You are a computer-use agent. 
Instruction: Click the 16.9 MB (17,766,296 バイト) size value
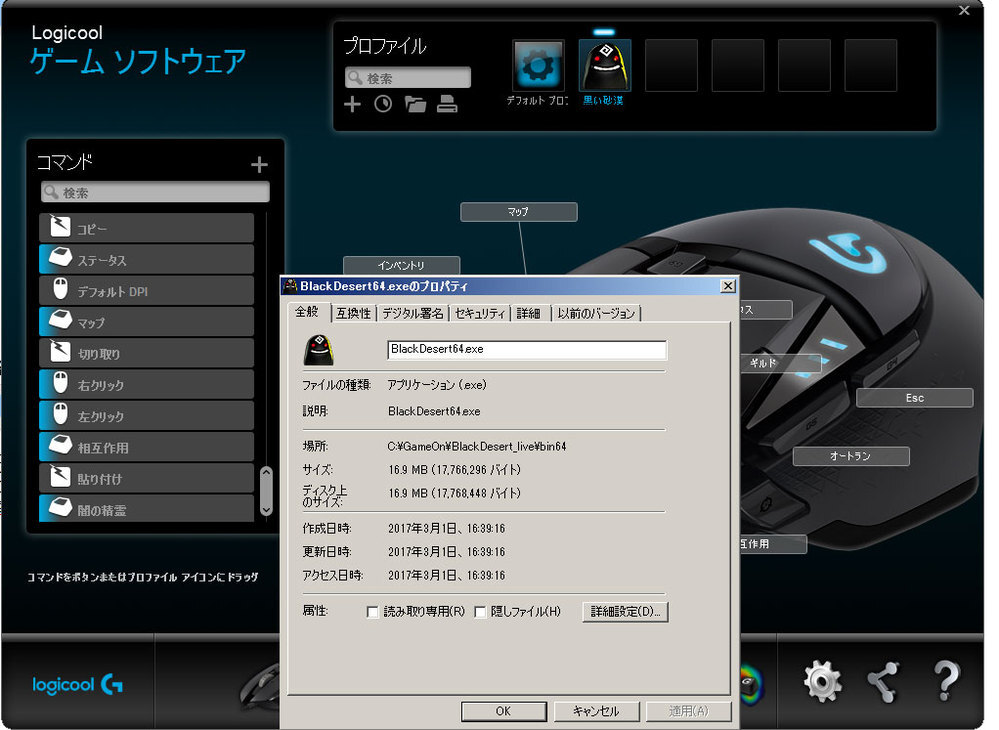point(454,470)
